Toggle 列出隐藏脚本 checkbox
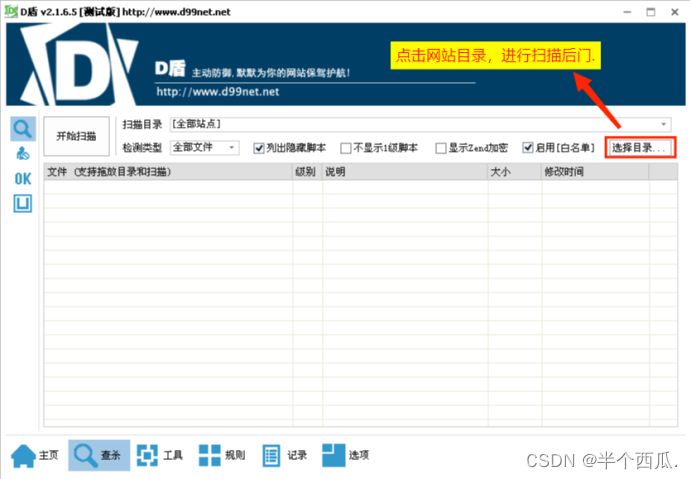Viewport: 692px width, 479px height. tap(259, 148)
